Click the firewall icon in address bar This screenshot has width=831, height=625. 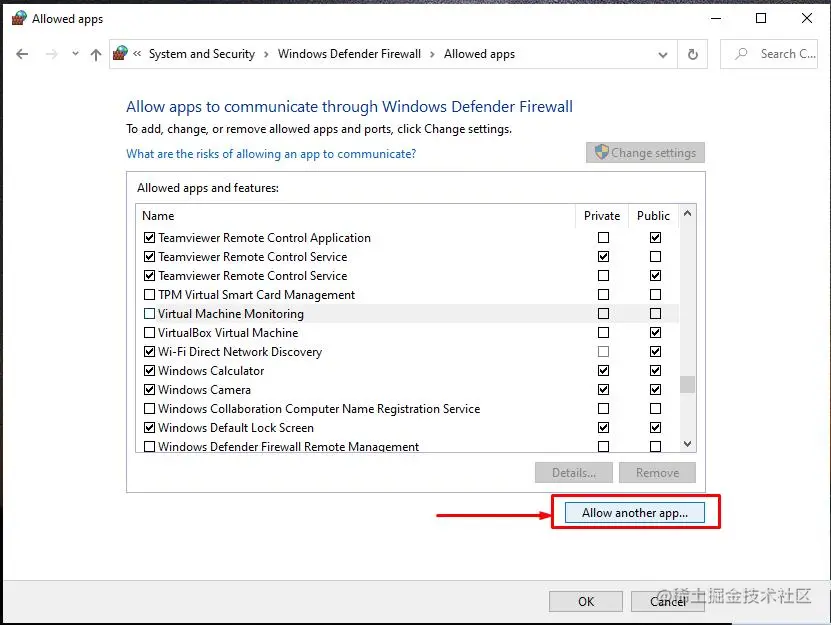pos(120,54)
